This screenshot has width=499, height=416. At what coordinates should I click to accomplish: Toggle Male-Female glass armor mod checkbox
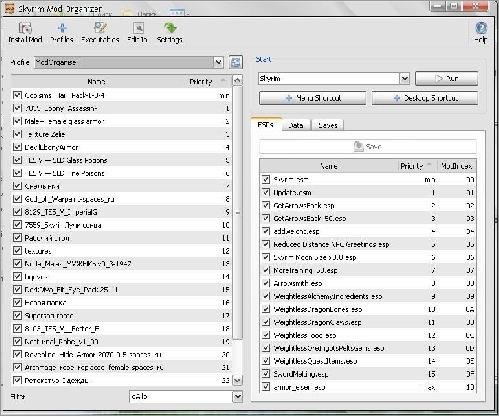pyautogui.click(x=17, y=121)
